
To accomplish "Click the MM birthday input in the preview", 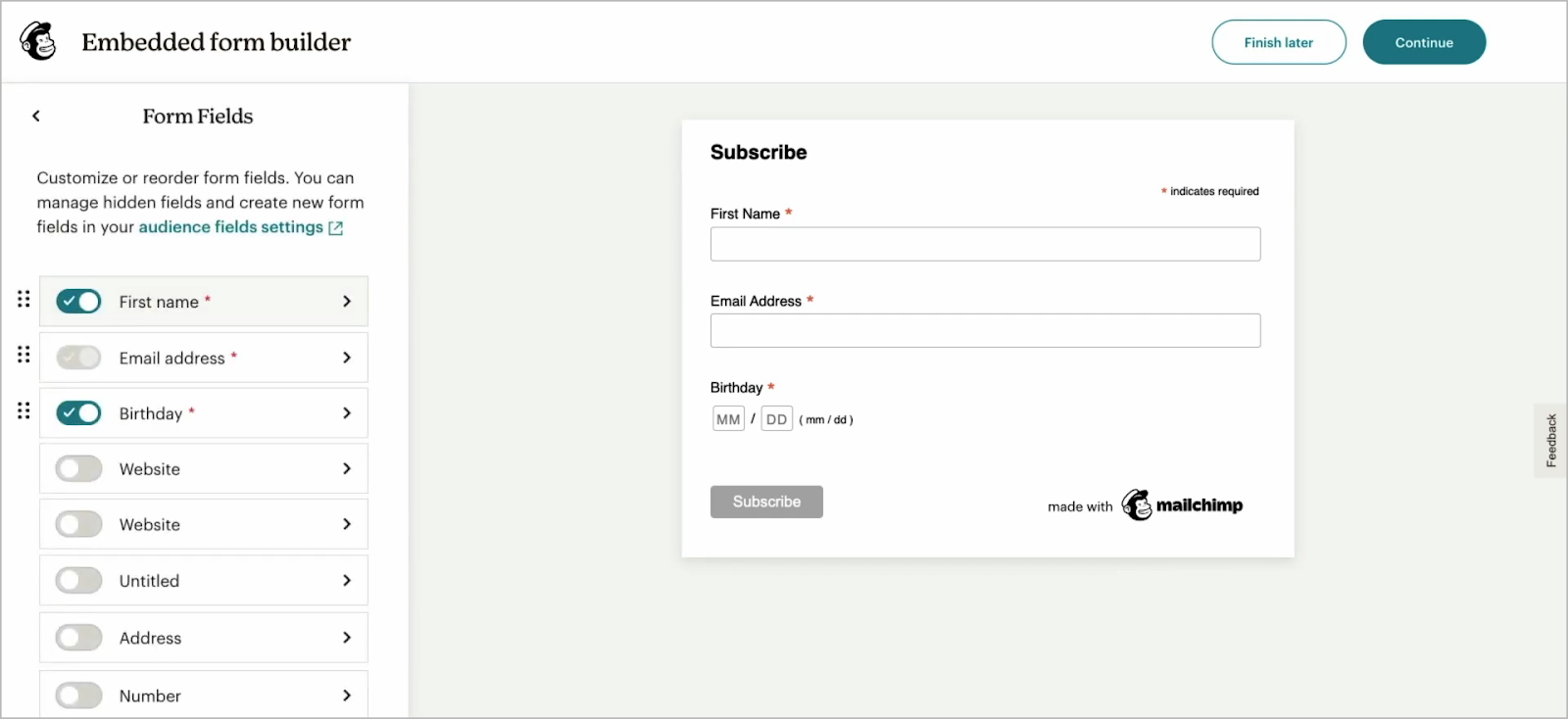I will 727,418.
